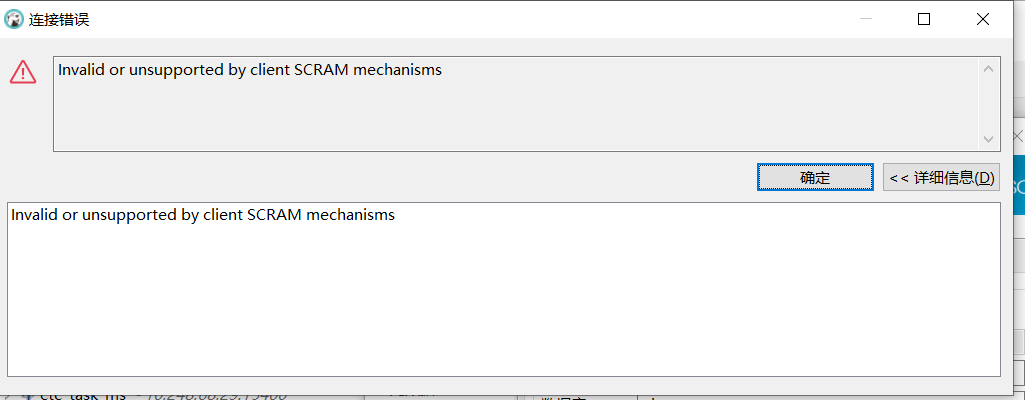This screenshot has width=1025, height=400.
Task: Close the 连接错误 dialog
Action: 983,19
